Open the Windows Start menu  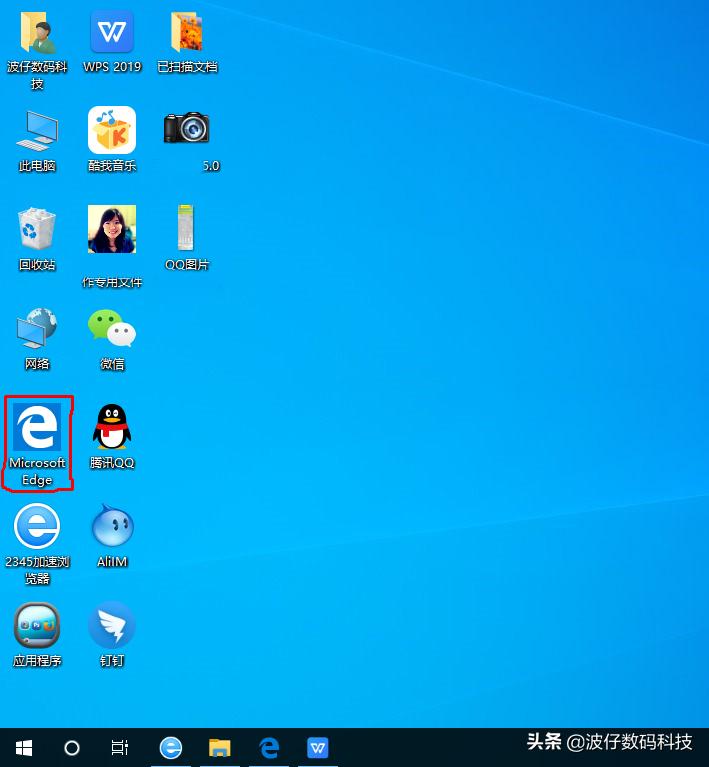[23, 747]
